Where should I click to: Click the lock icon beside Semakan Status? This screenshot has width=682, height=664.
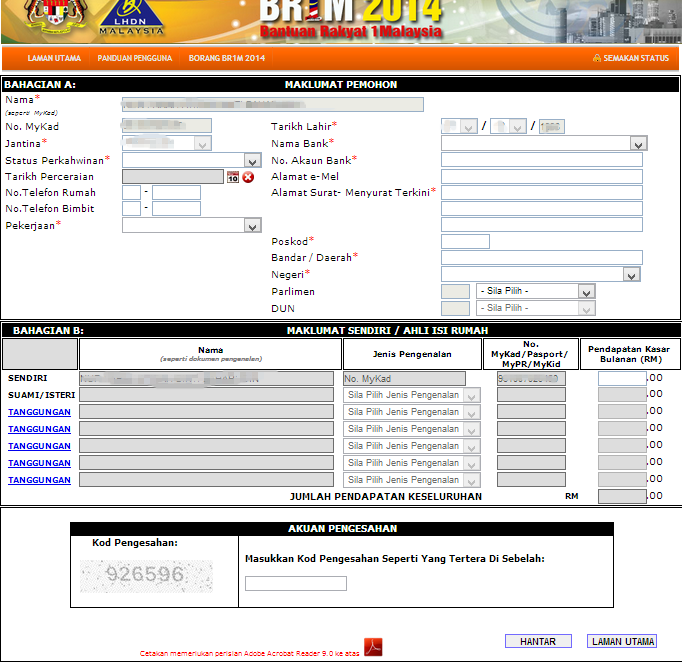click(597, 58)
